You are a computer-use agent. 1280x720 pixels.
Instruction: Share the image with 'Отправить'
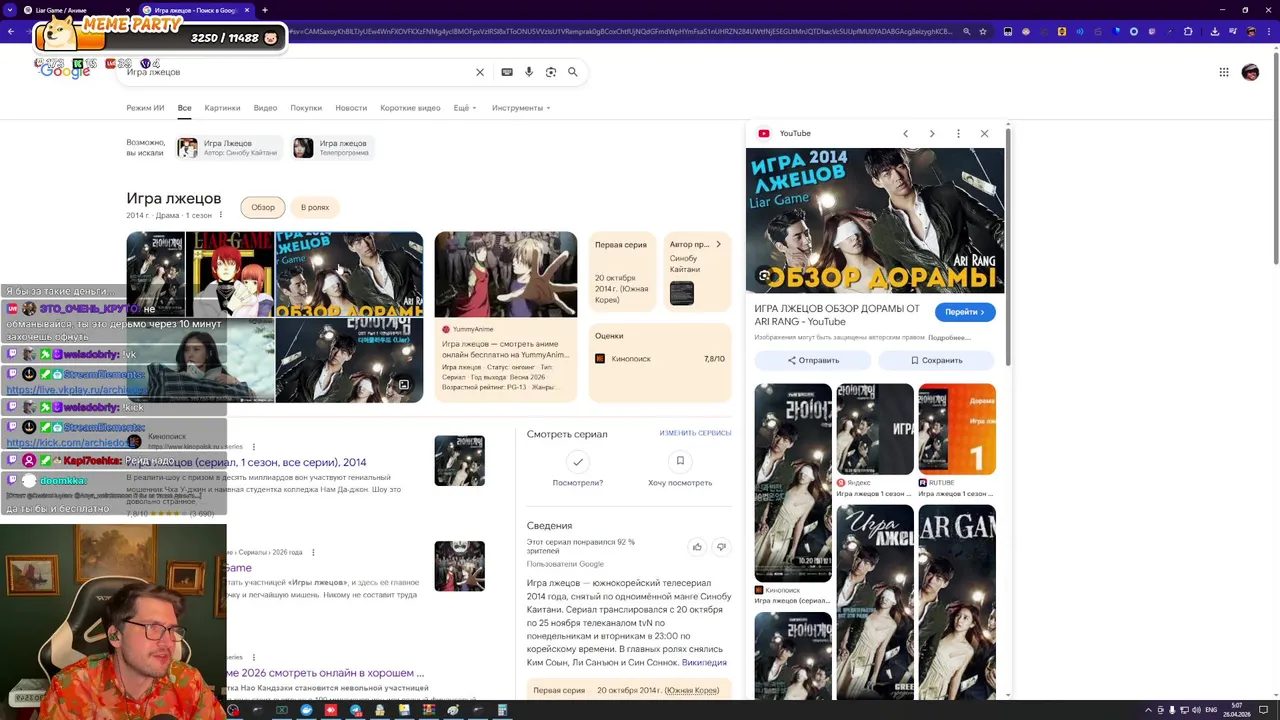(813, 360)
